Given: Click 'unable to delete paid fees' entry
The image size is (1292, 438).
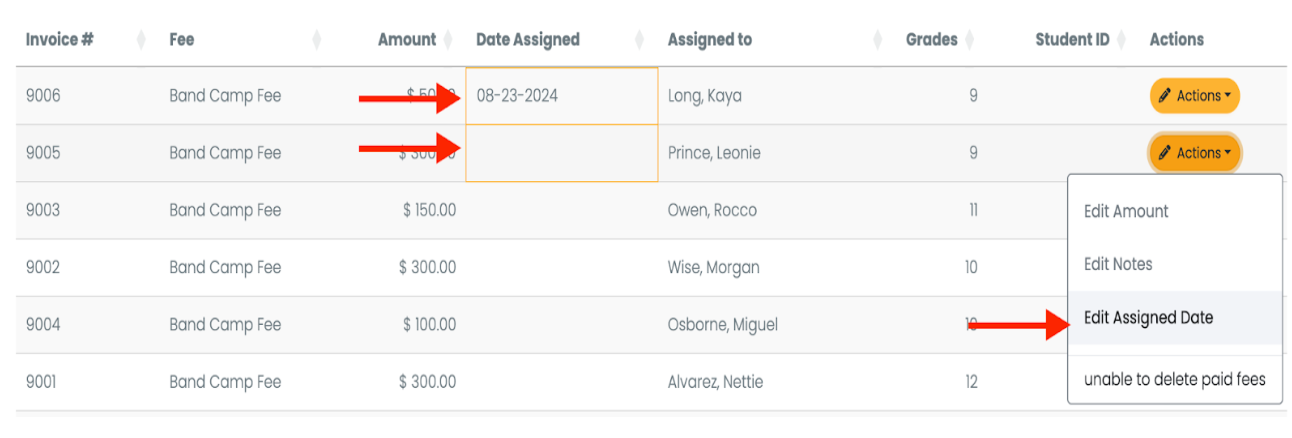Looking at the screenshot, I should [1175, 379].
